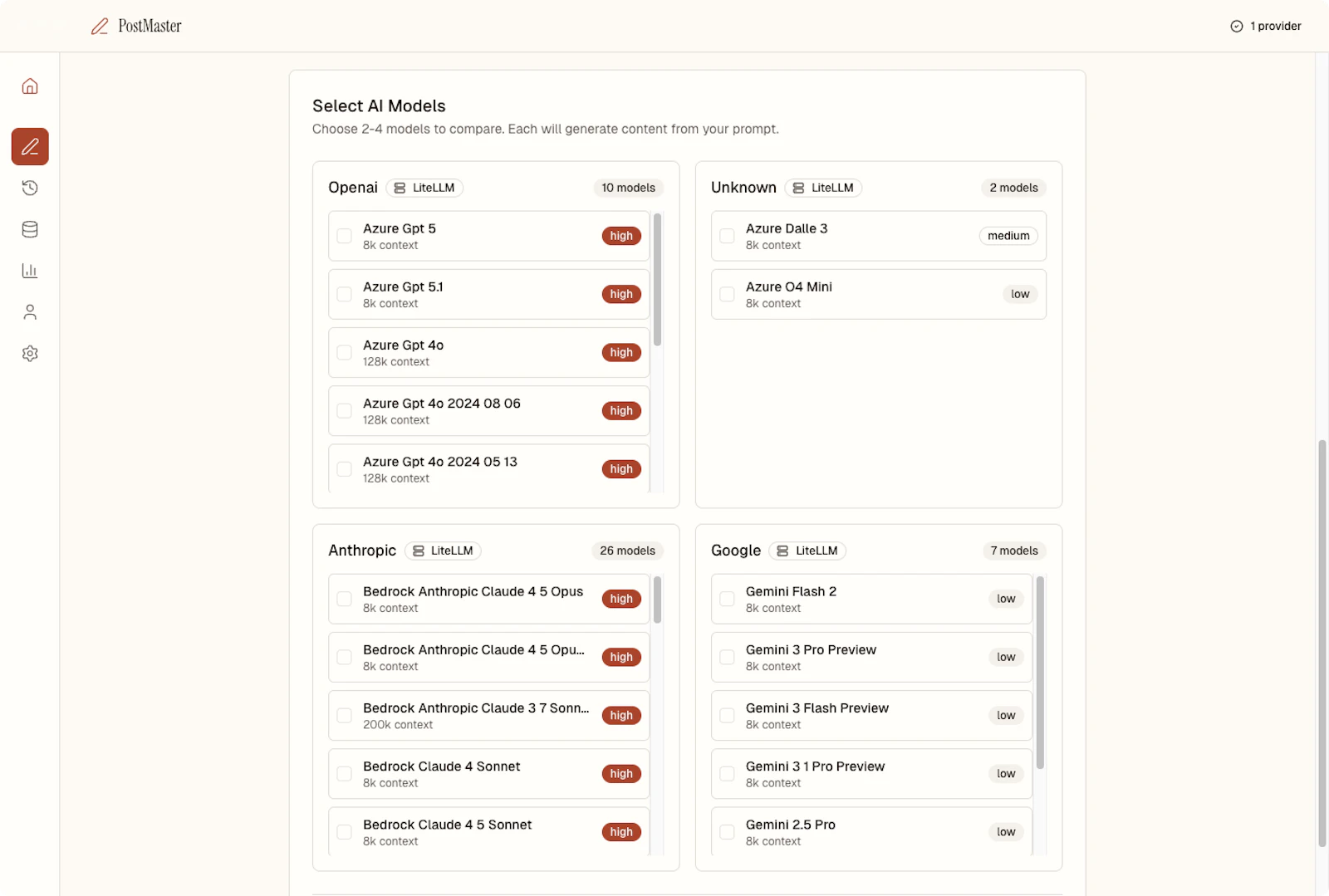Click the low badge on Gemini Flash 2
This screenshot has height=896, width=1329.
(x=1006, y=599)
